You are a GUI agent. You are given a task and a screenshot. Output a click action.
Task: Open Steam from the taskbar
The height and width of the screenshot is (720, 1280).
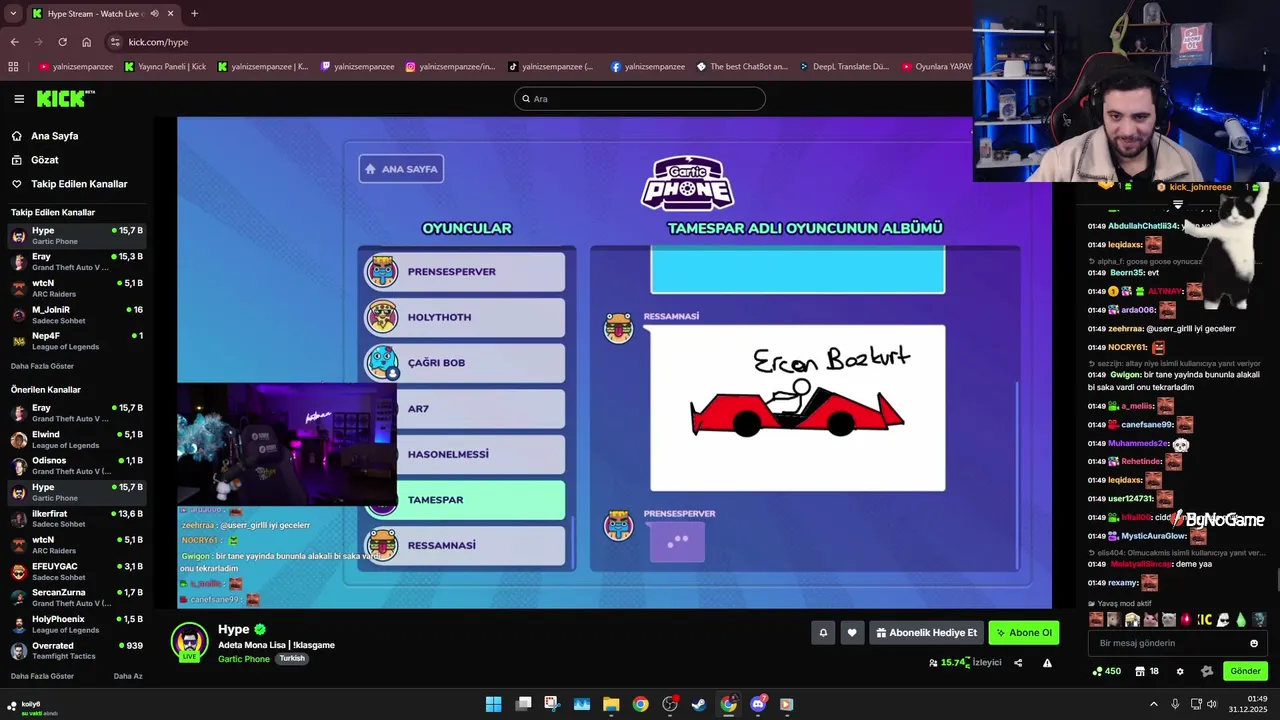pos(699,704)
